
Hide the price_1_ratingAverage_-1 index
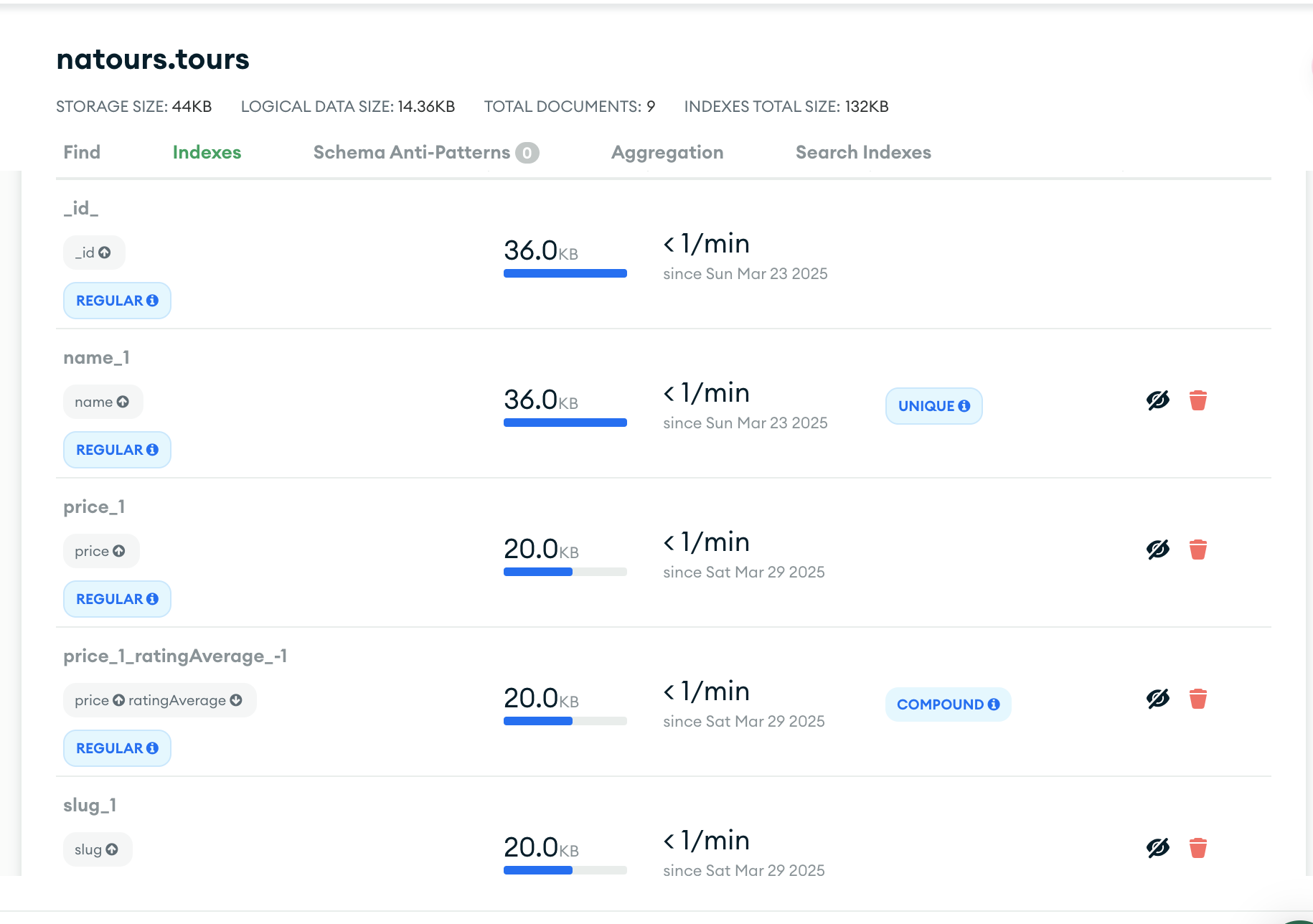[1157, 699]
